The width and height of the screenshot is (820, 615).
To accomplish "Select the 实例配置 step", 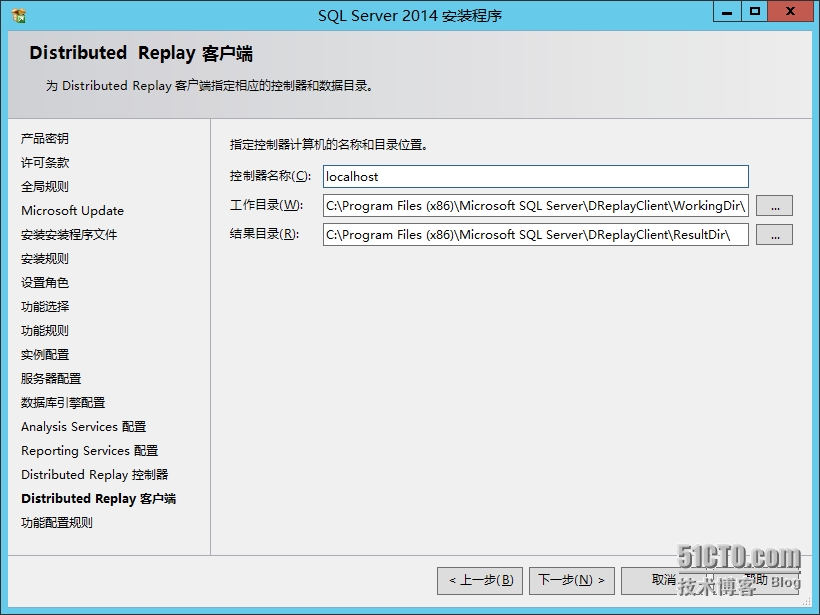I will 45,355.
